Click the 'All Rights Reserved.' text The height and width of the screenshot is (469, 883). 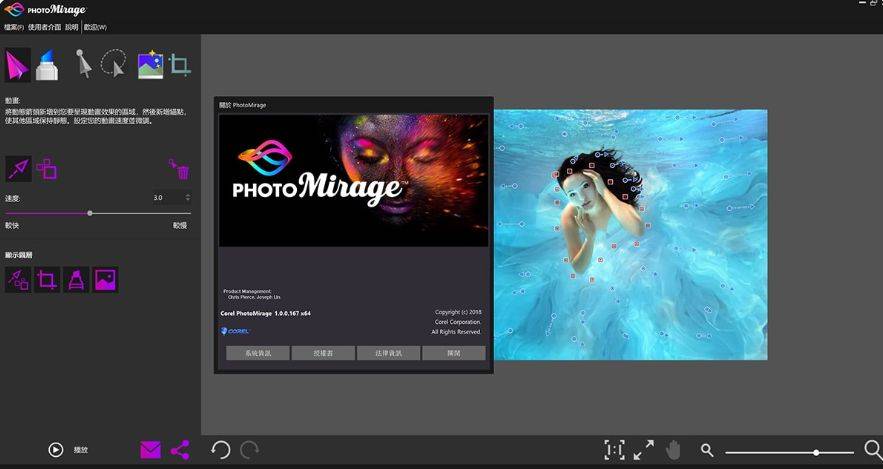[x=456, y=332]
